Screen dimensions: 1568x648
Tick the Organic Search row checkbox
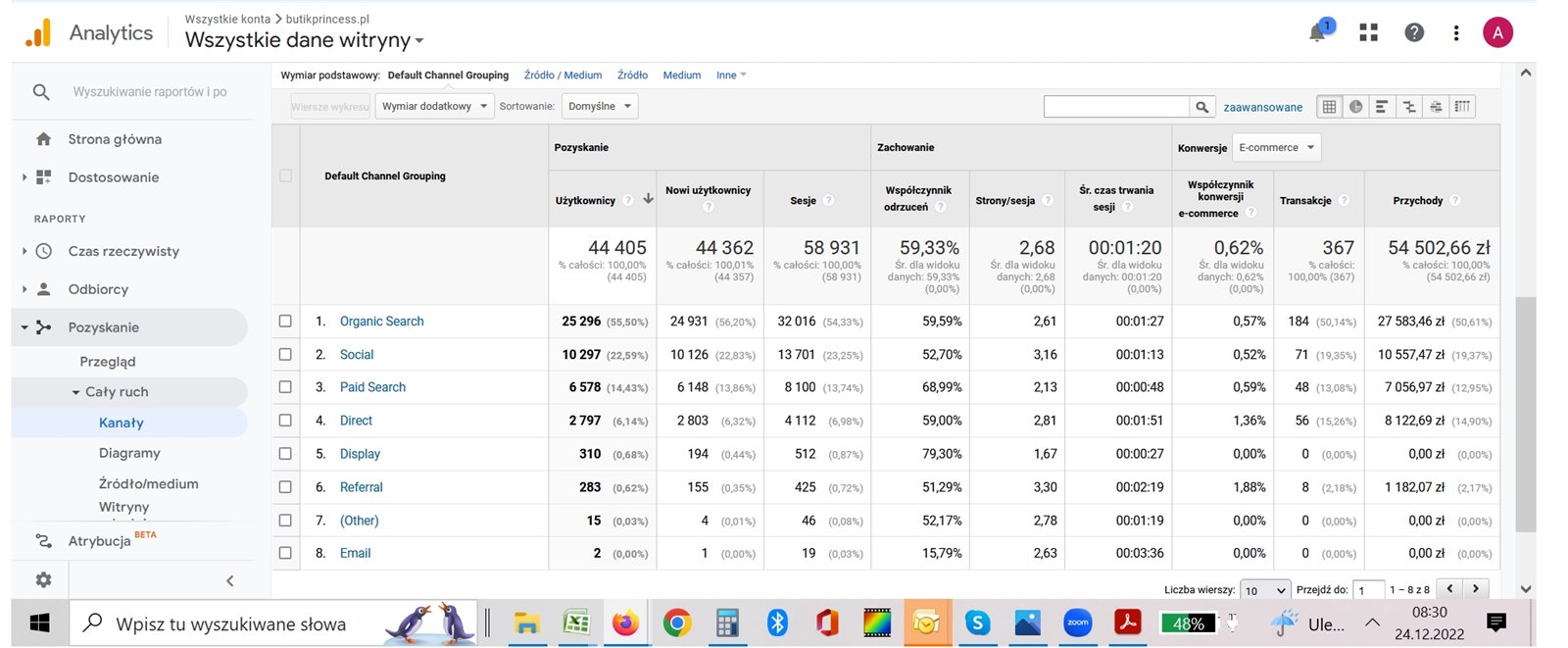(x=285, y=322)
